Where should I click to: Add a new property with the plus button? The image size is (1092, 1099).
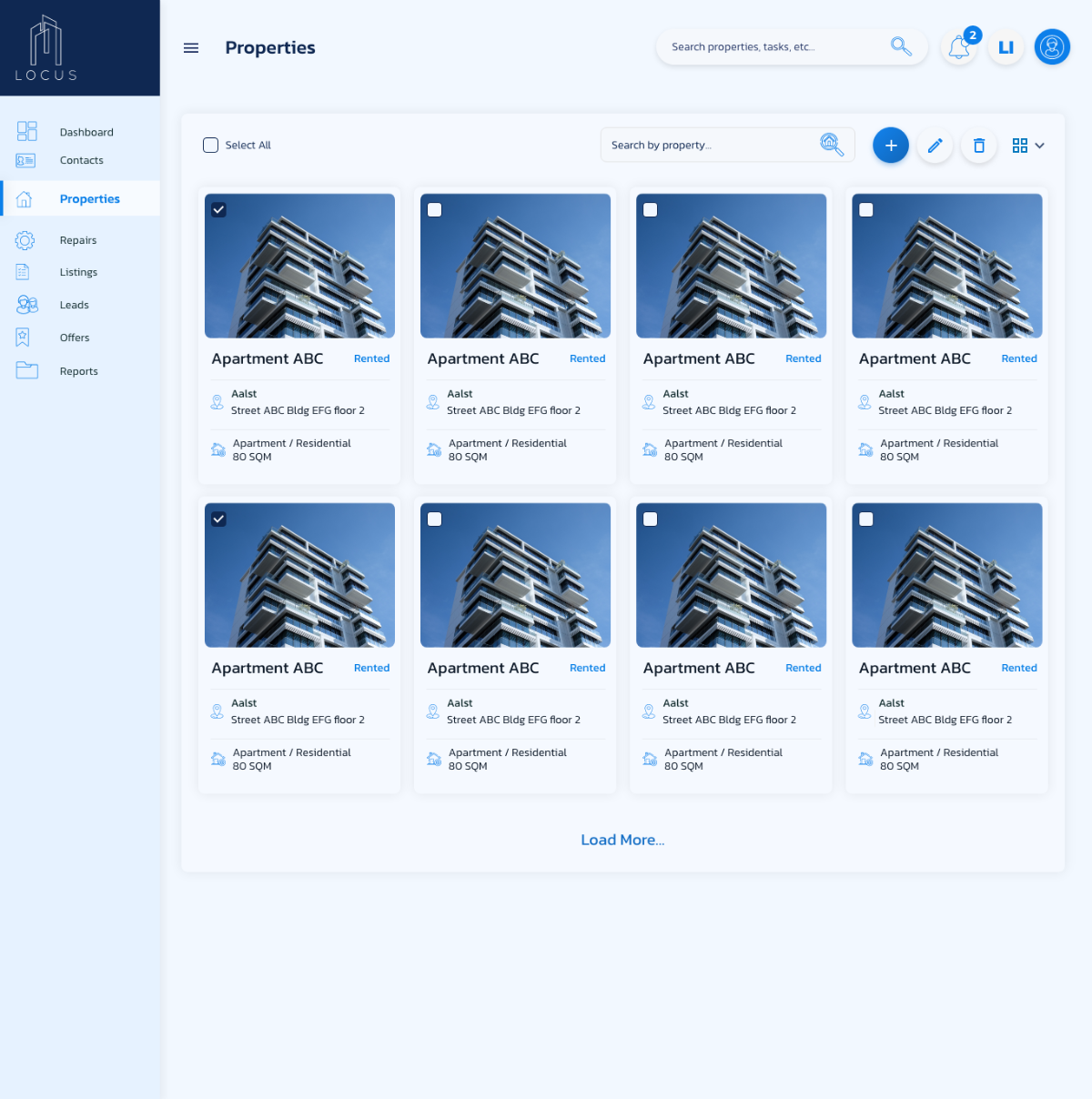pos(891,146)
